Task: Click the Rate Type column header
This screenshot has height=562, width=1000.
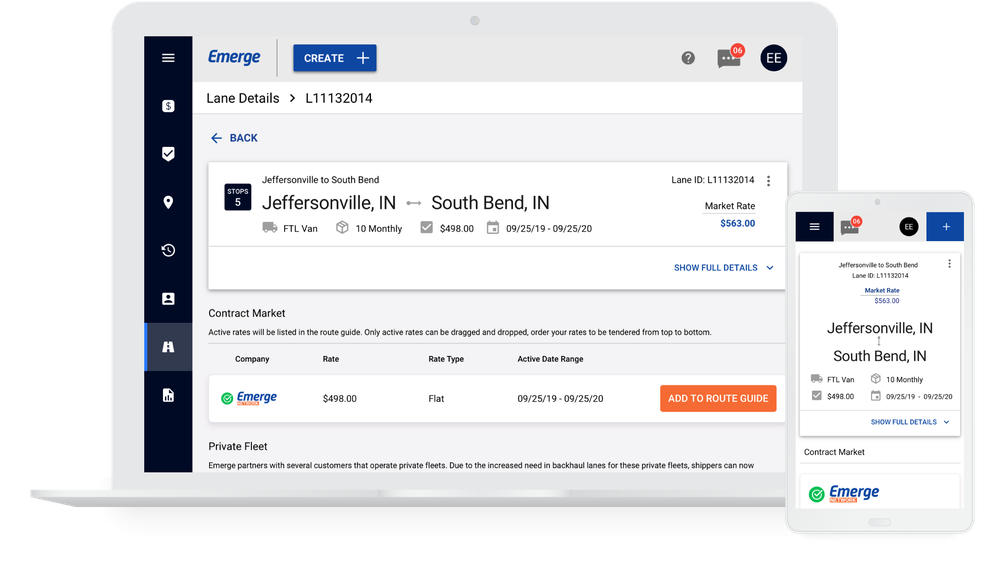Action: pyautogui.click(x=446, y=359)
